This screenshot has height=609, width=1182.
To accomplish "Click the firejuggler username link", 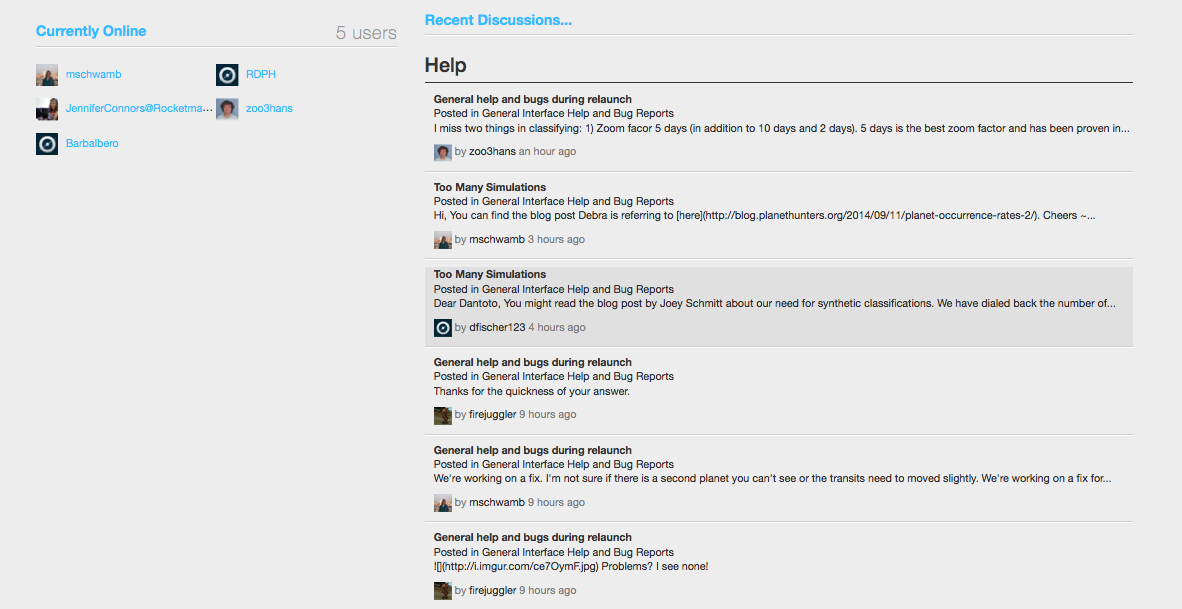I will [x=494, y=414].
